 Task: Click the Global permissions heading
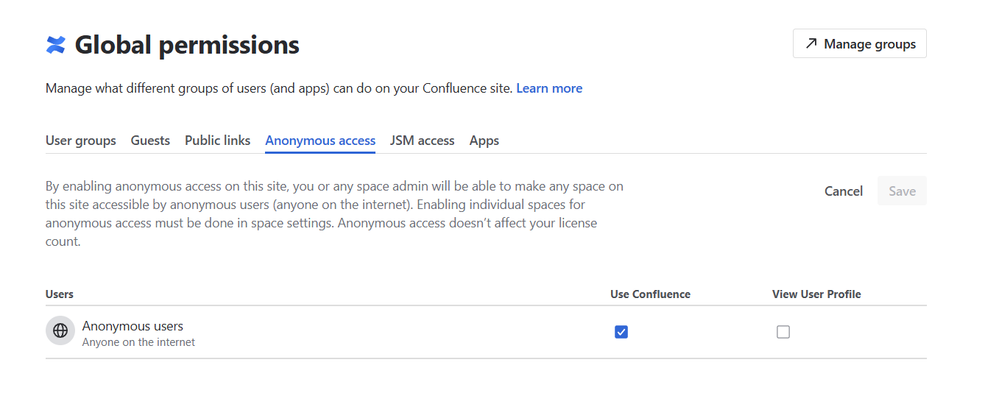187,45
